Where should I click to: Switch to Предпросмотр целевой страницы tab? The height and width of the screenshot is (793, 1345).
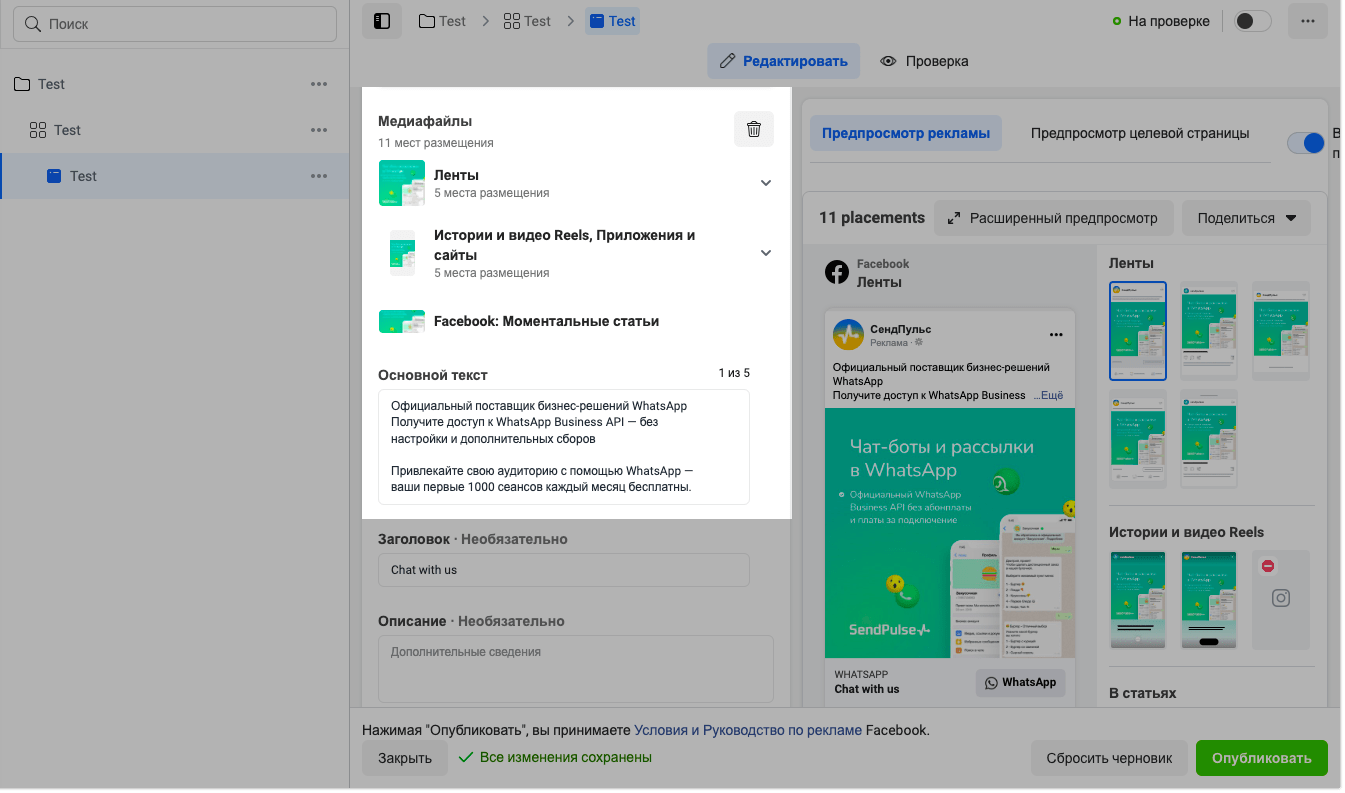(x=1140, y=133)
